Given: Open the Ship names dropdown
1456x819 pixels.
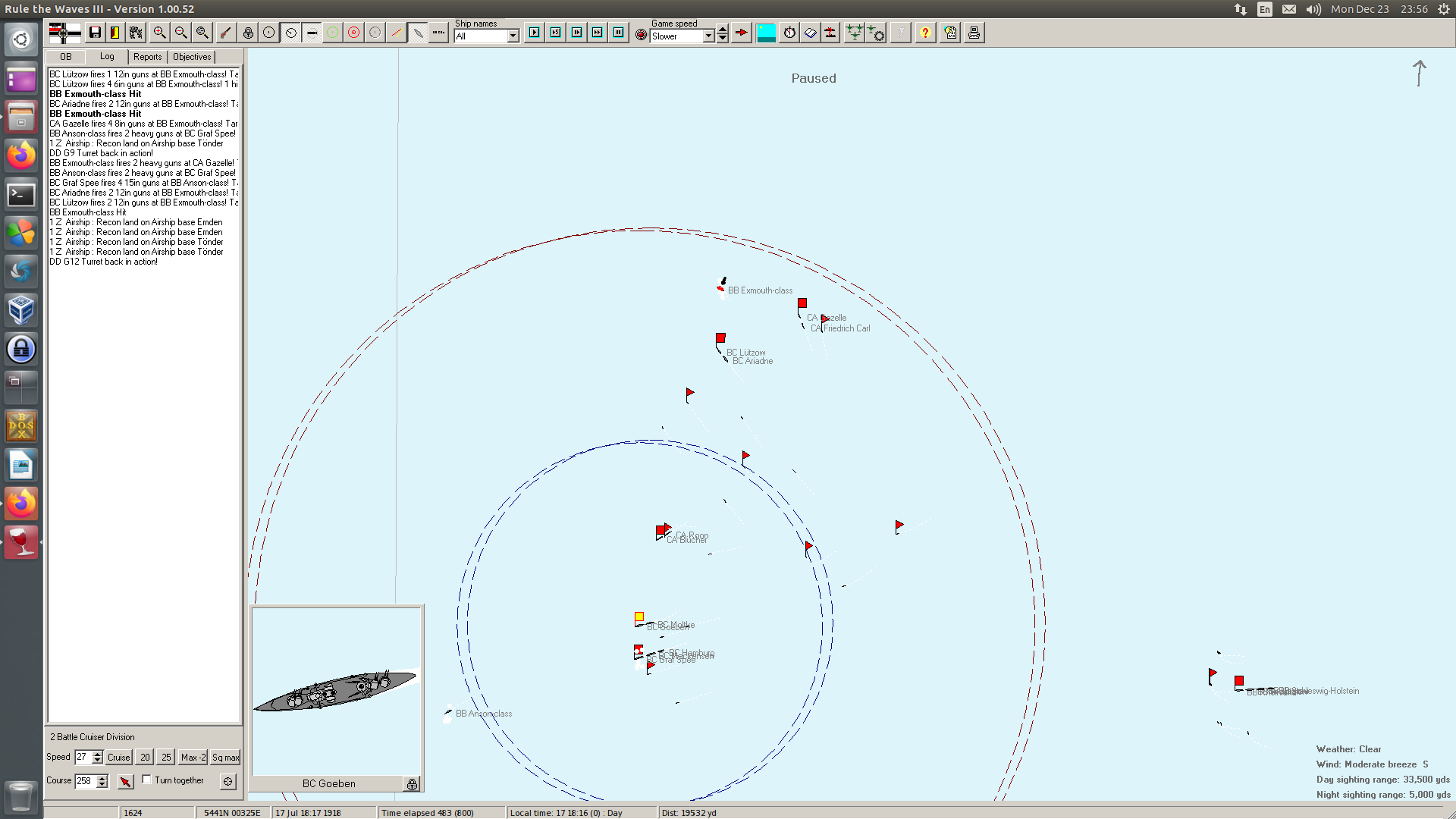Looking at the screenshot, I should [x=513, y=36].
